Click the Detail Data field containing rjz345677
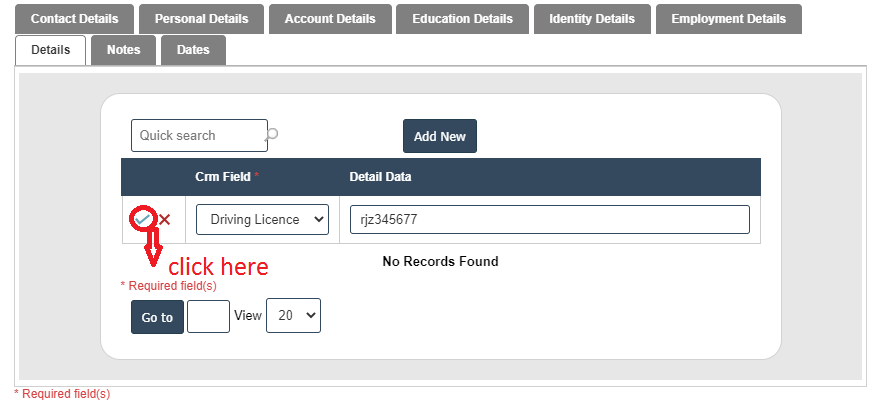 click(x=549, y=220)
